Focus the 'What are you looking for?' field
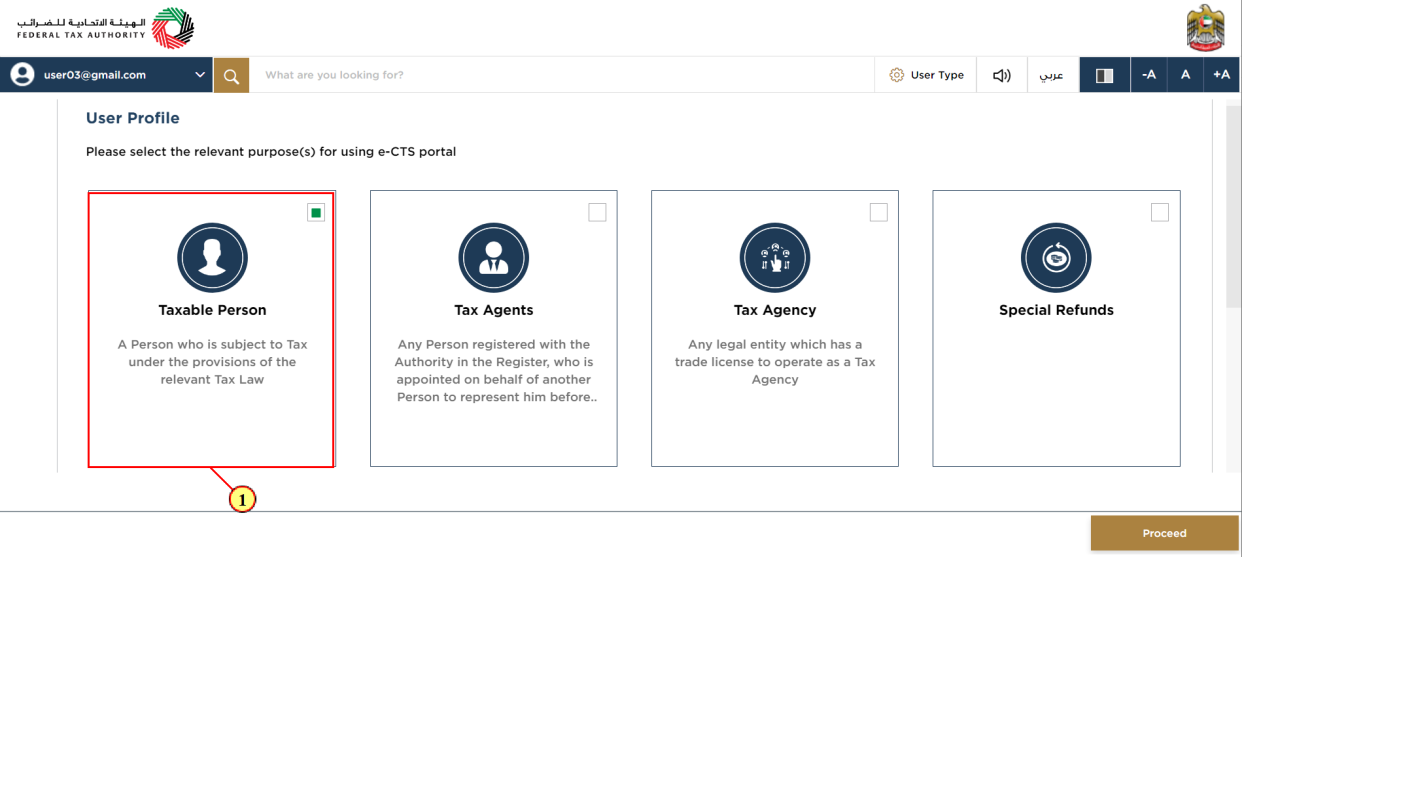 (561, 75)
